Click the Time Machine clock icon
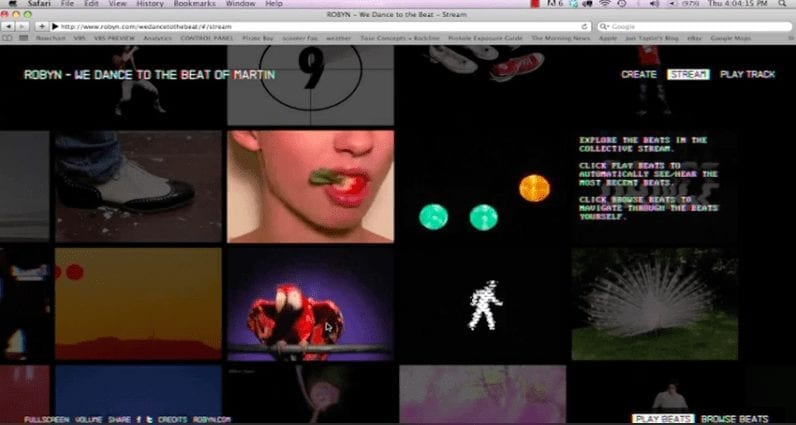 (622, 4)
